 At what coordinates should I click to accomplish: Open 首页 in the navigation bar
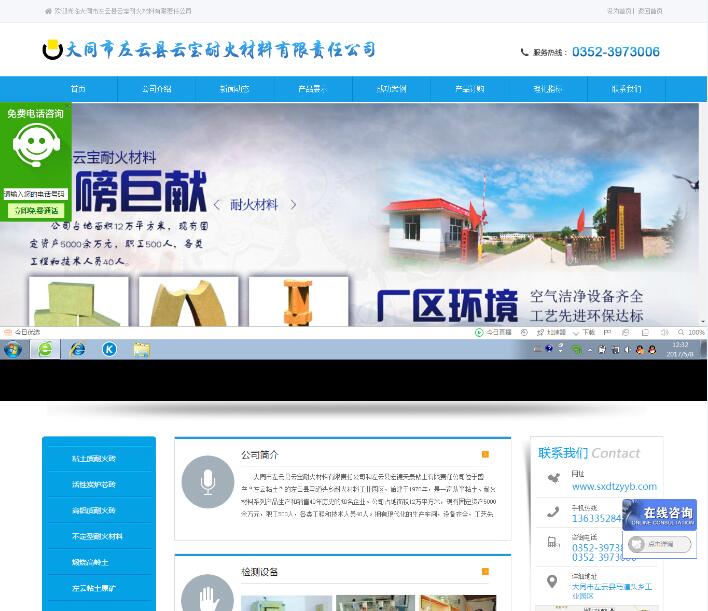(78, 89)
